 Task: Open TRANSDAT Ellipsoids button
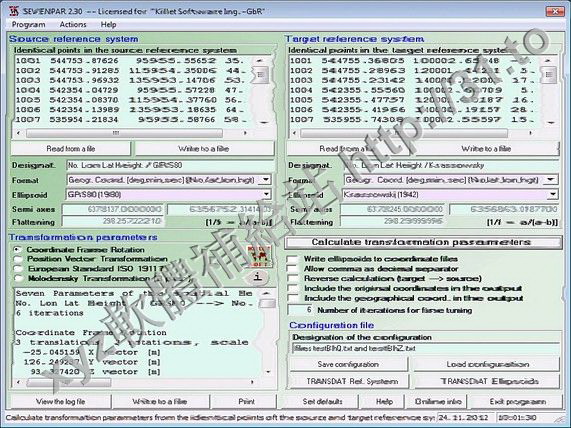[x=488, y=381]
